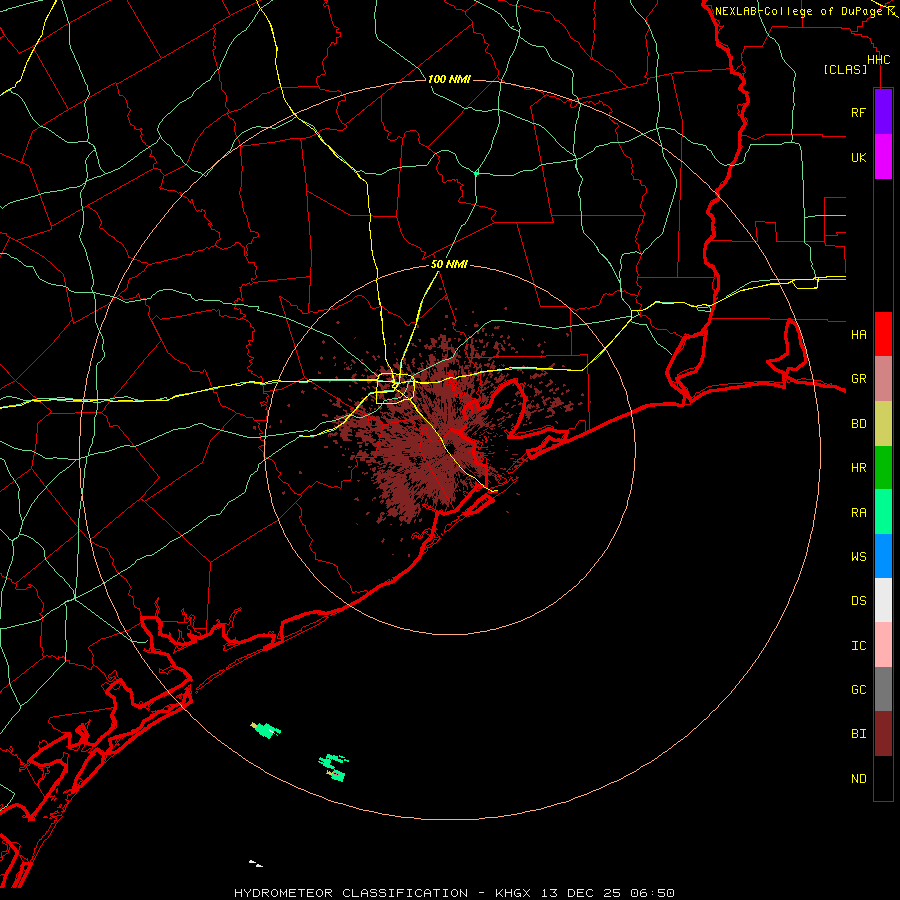
Task: Click the HA red legend swatch
Action: (883, 334)
